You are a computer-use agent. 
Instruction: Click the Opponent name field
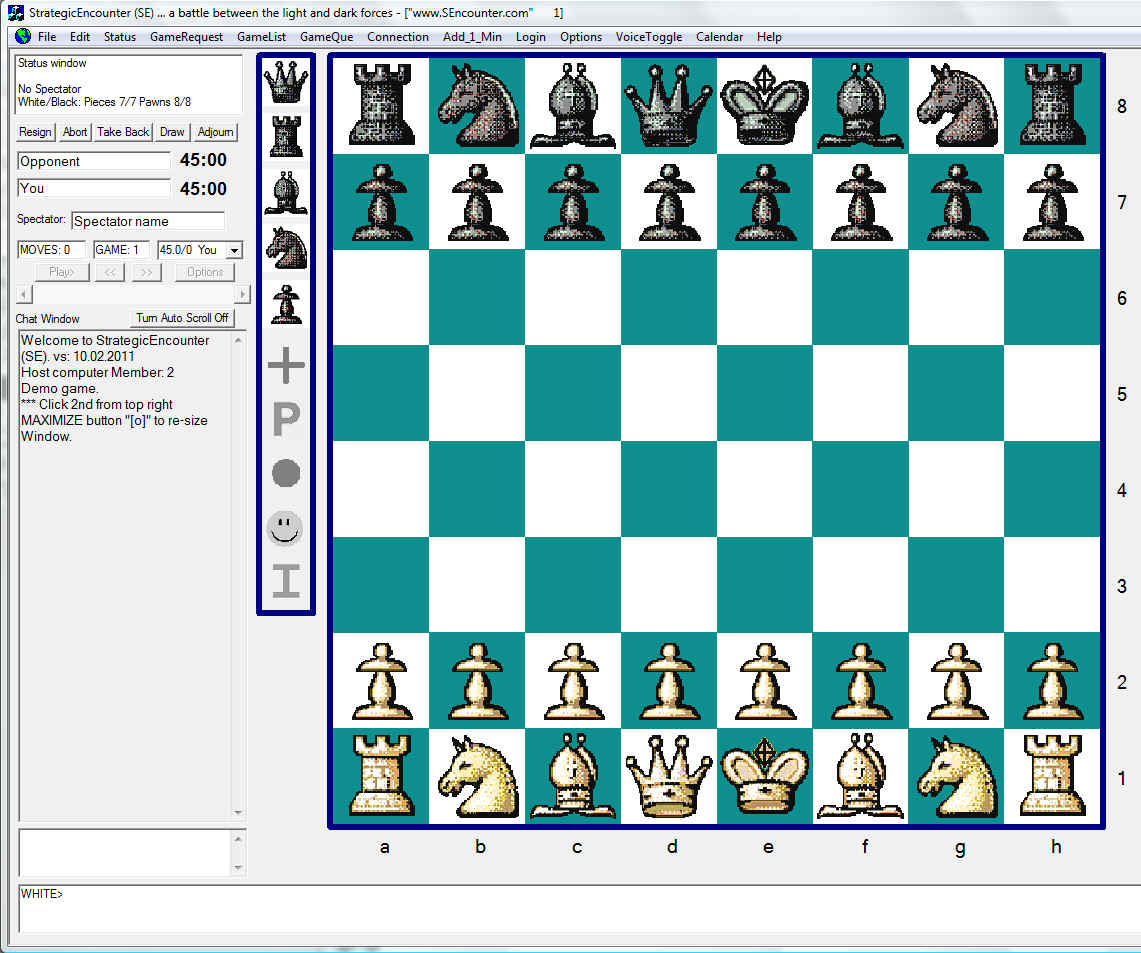tap(93, 161)
